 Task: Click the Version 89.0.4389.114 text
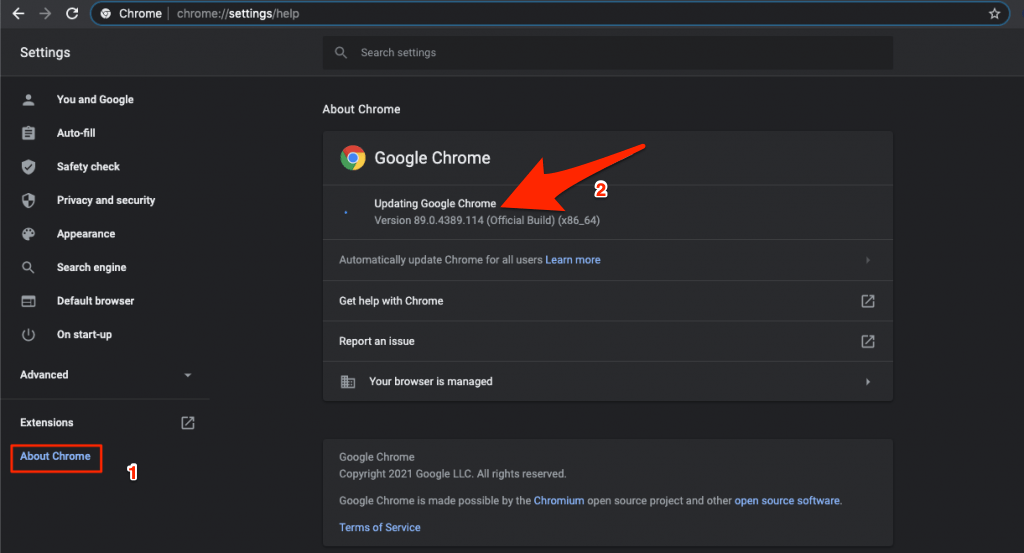487,221
